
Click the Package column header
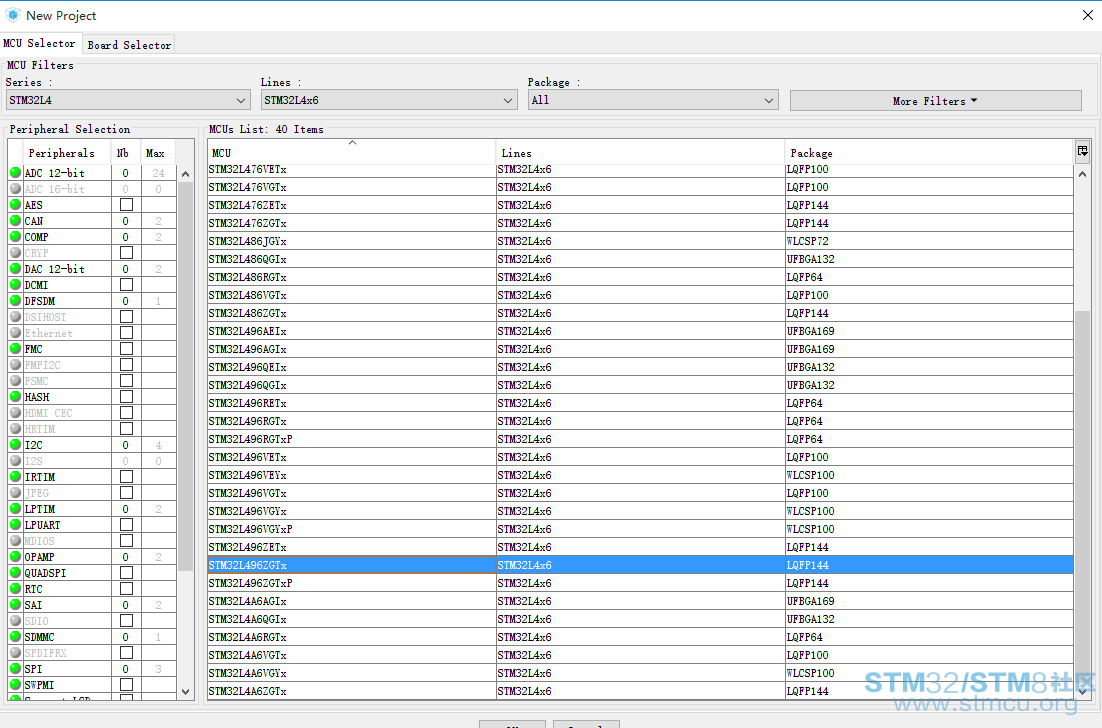click(929, 152)
